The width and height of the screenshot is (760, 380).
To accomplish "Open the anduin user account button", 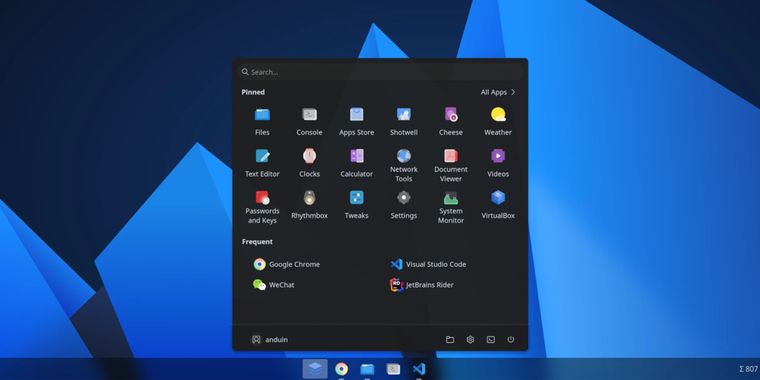I will [x=269, y=340].
